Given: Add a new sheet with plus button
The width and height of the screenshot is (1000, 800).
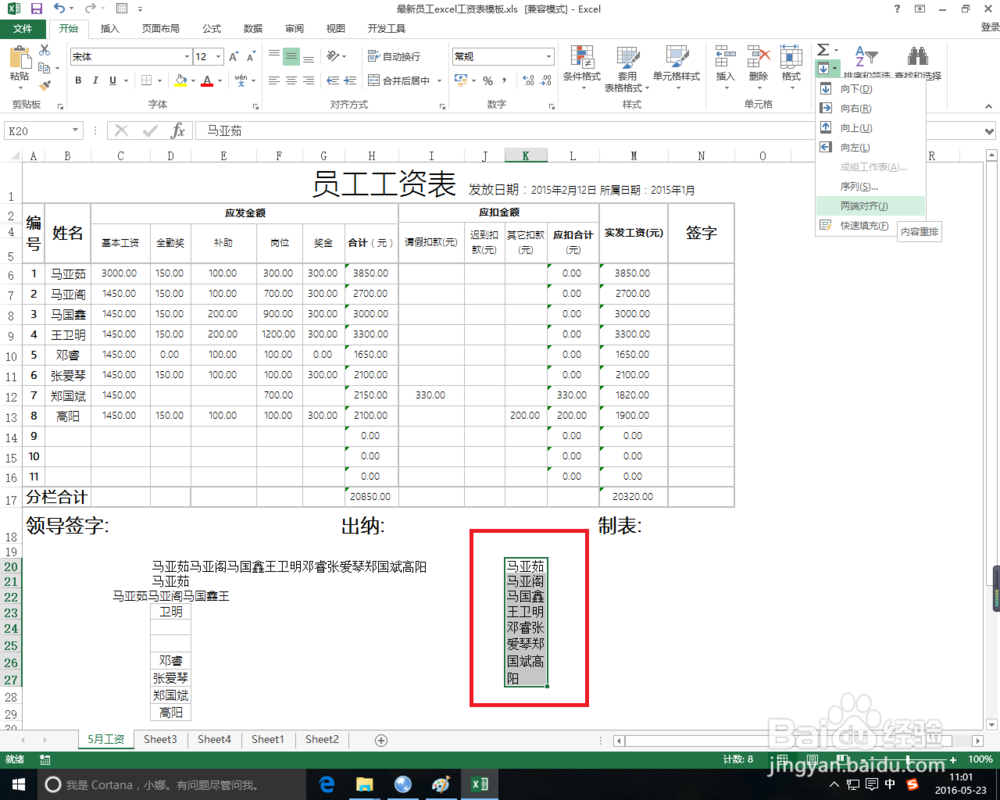Looking at the screenshot, I should [381, 740].
